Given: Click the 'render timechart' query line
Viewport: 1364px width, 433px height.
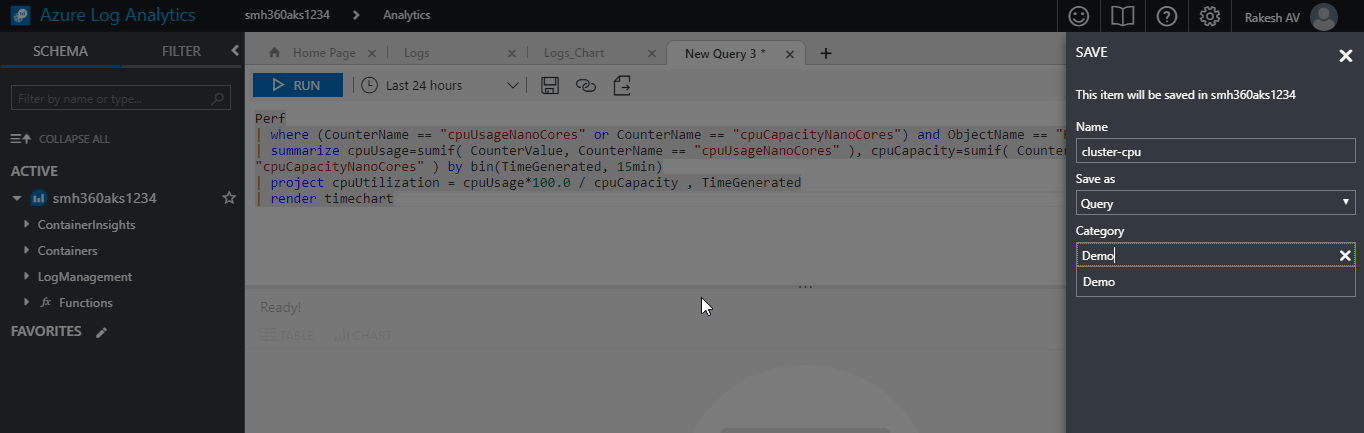Looking at the screenshot, I should pos(330,199).
